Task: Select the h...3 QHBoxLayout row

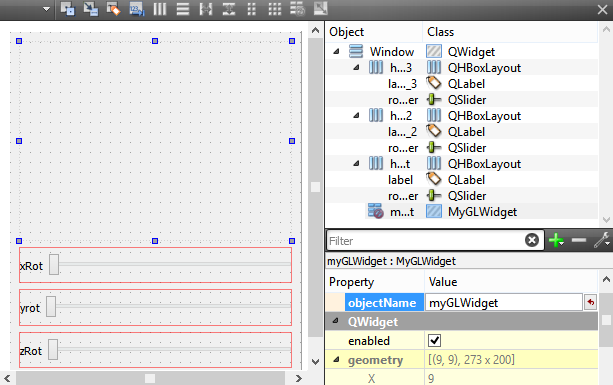Action: [x=461, y=68]
